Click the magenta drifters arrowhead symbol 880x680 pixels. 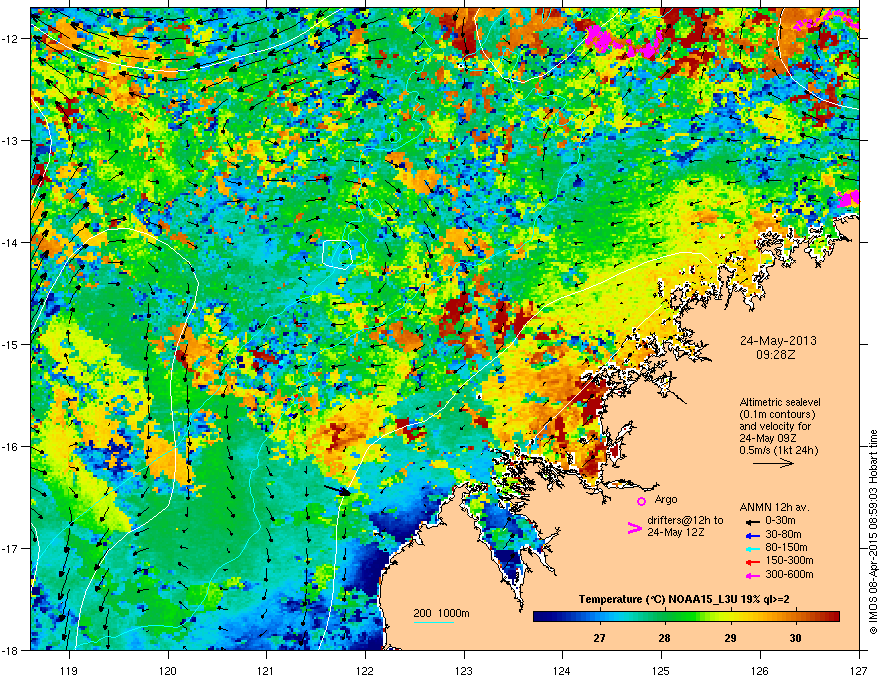[634, 528]
